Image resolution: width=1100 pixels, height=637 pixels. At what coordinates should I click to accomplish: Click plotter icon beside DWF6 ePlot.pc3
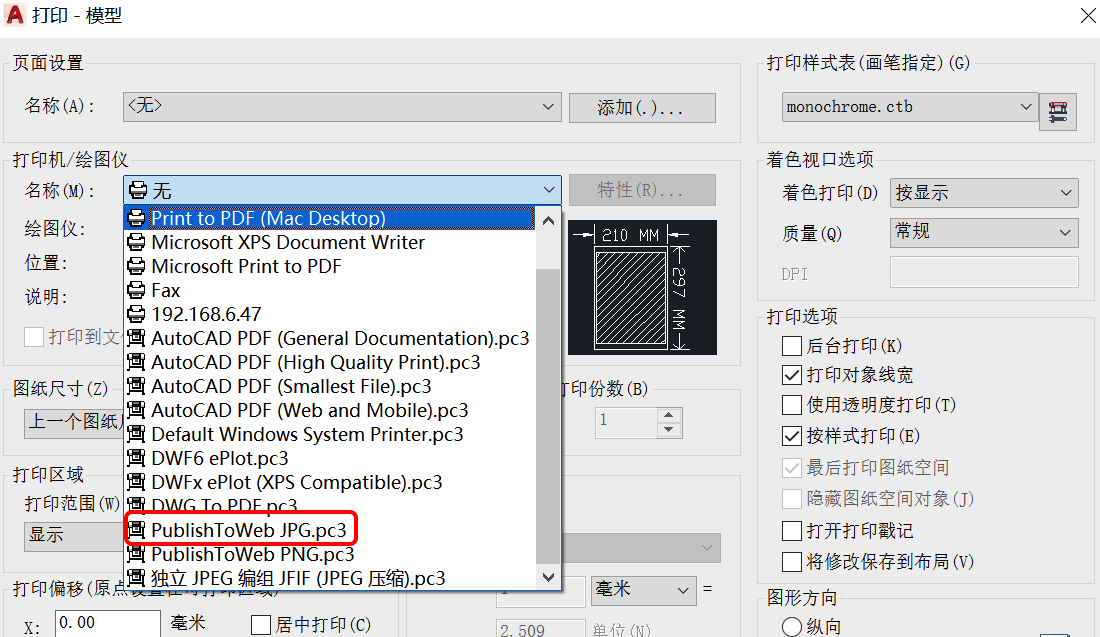tap(136, 458)
